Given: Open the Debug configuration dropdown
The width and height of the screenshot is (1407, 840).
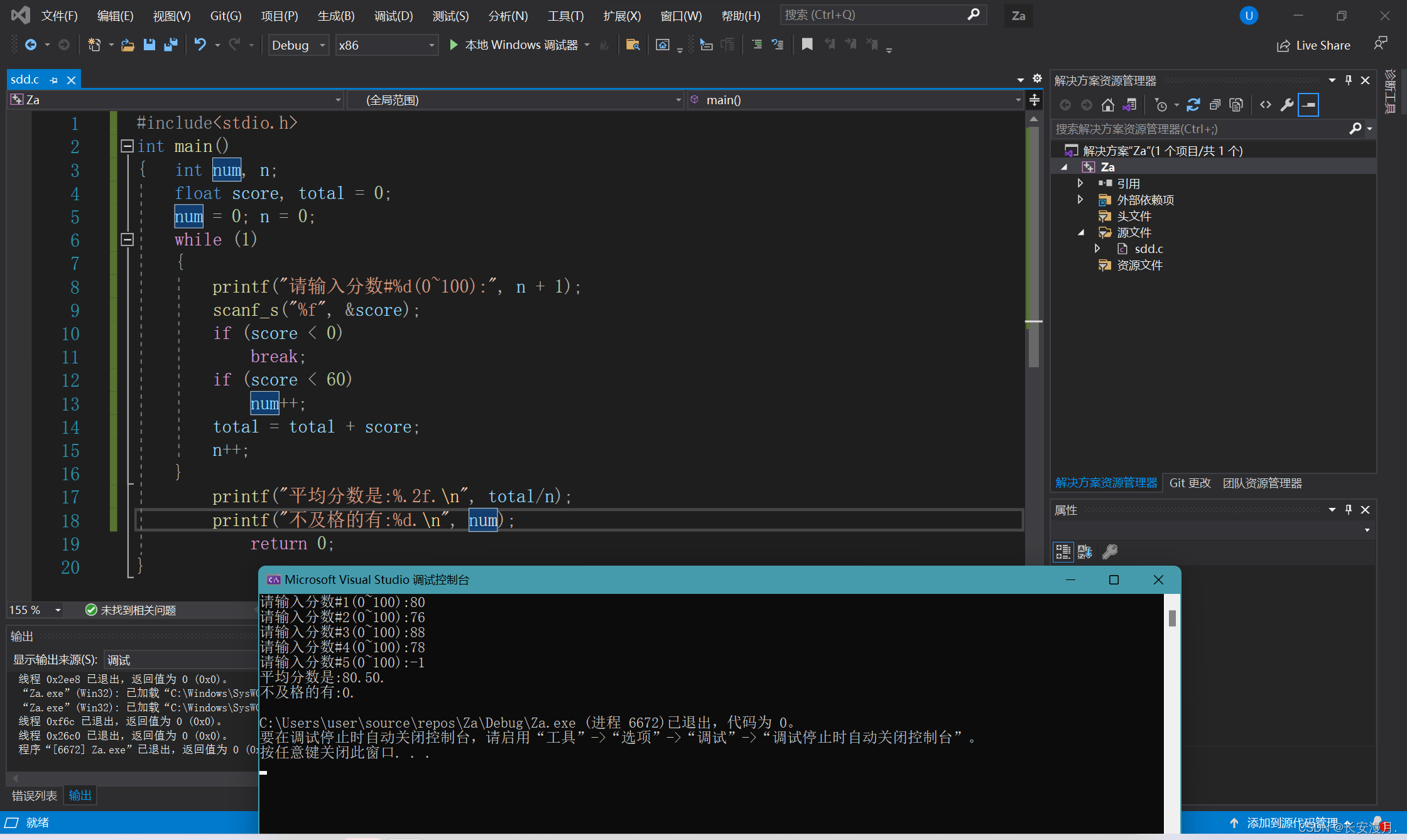Looking at the screenshot, I should (322, 45).
